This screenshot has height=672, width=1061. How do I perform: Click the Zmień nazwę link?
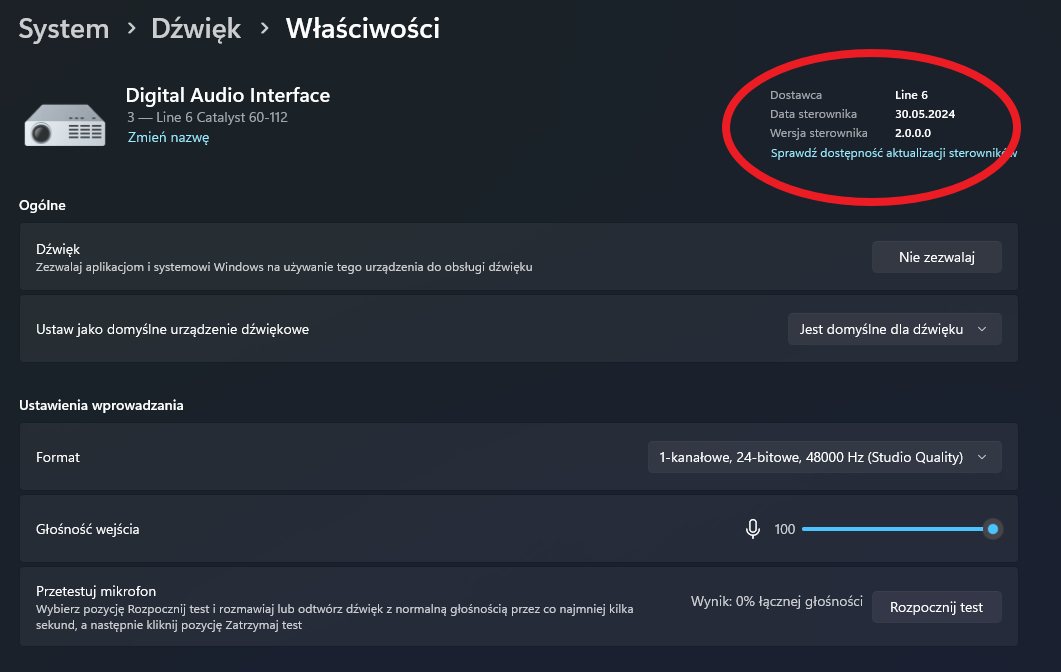click(x=168, y=138)
